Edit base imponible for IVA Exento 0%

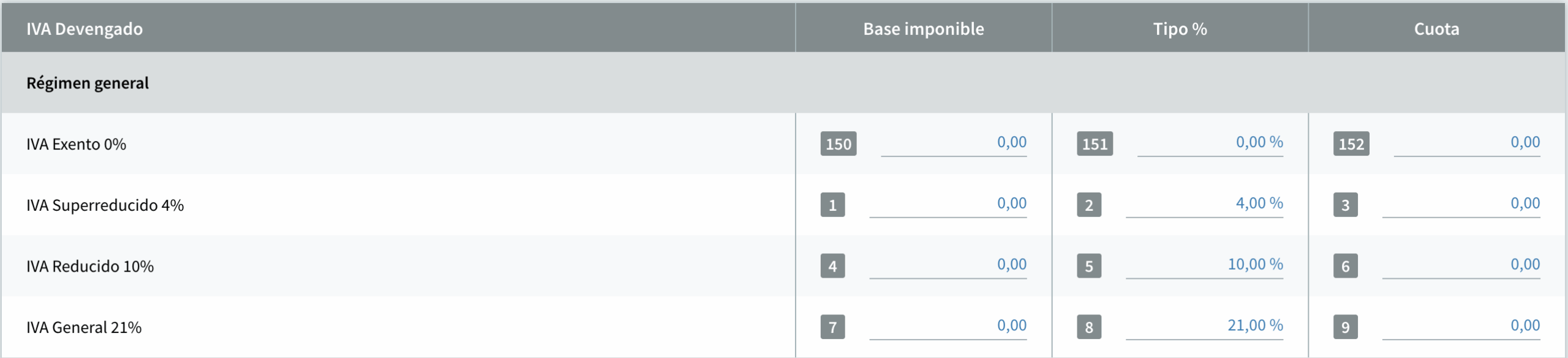pyautogui.click(x=954, y=143)
